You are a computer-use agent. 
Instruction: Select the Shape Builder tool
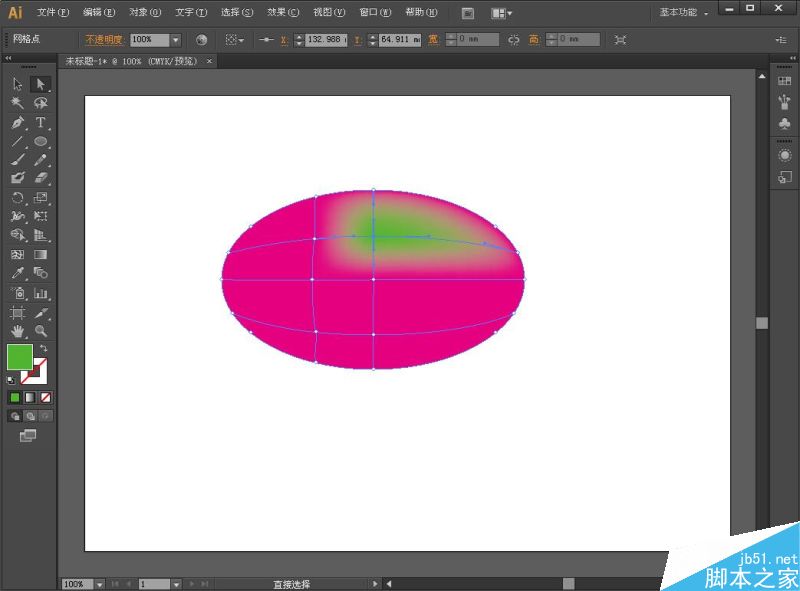(x=17, y=235)
